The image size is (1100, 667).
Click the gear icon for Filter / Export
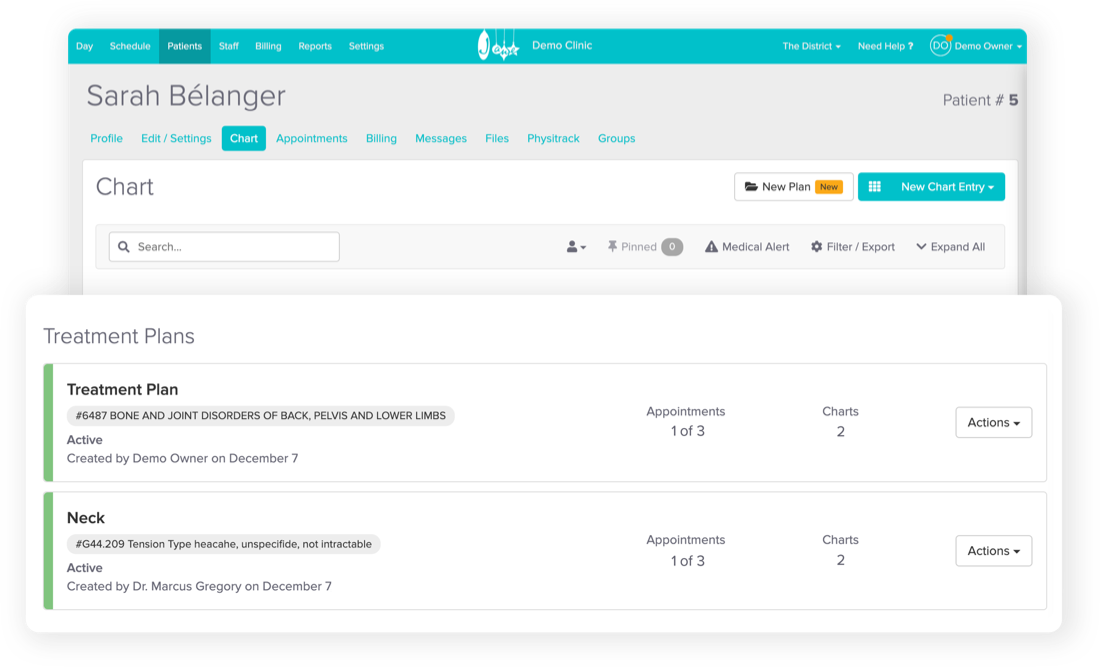[816, 246]
